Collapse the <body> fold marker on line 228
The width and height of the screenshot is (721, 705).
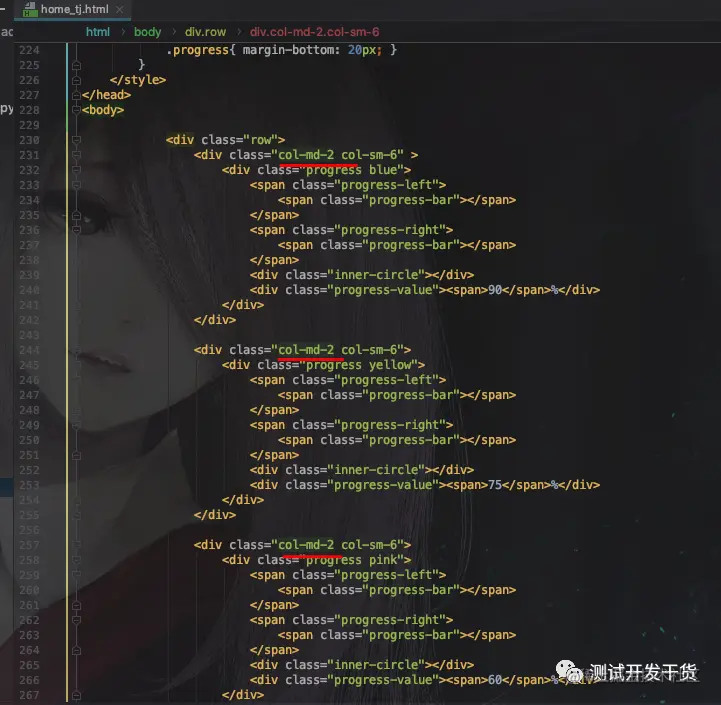click(x=76, y=110)
